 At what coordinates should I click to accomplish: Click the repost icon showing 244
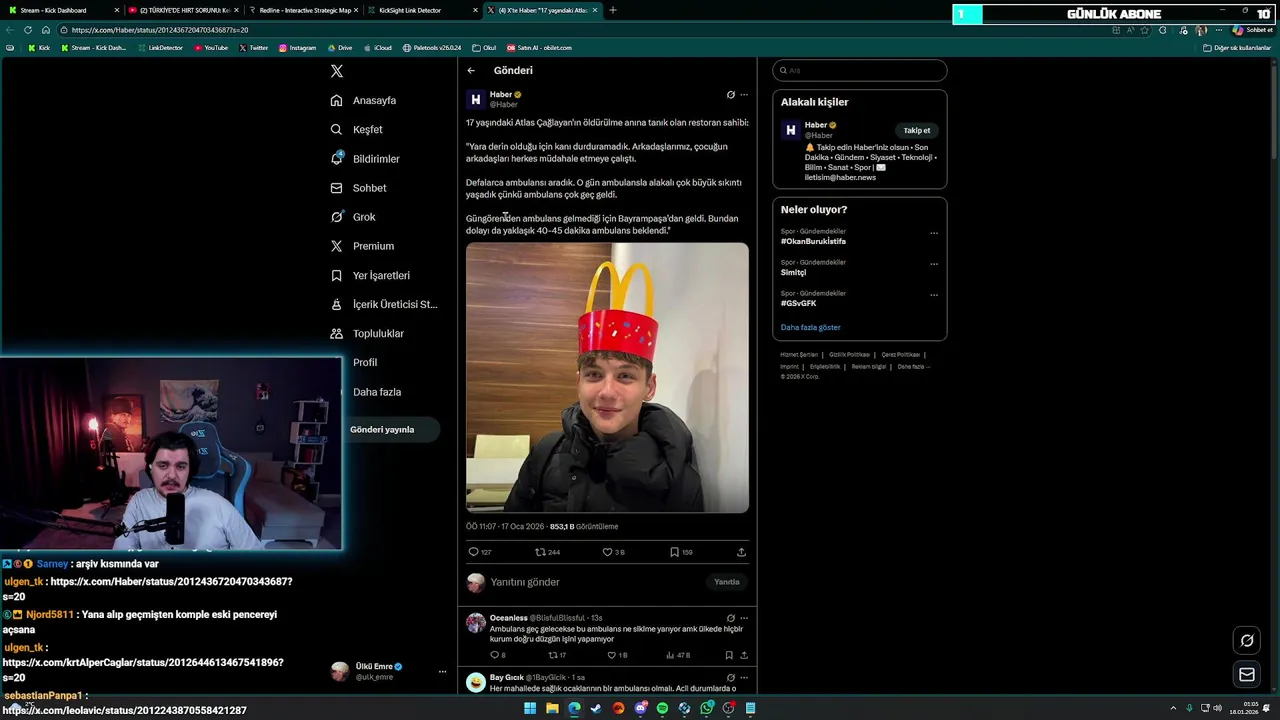(540, 552)
